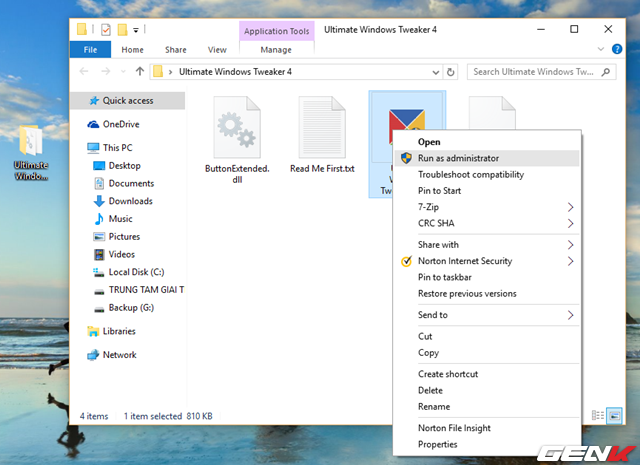Click Pin to Start
640x465 pixels.
click(487, 191)
